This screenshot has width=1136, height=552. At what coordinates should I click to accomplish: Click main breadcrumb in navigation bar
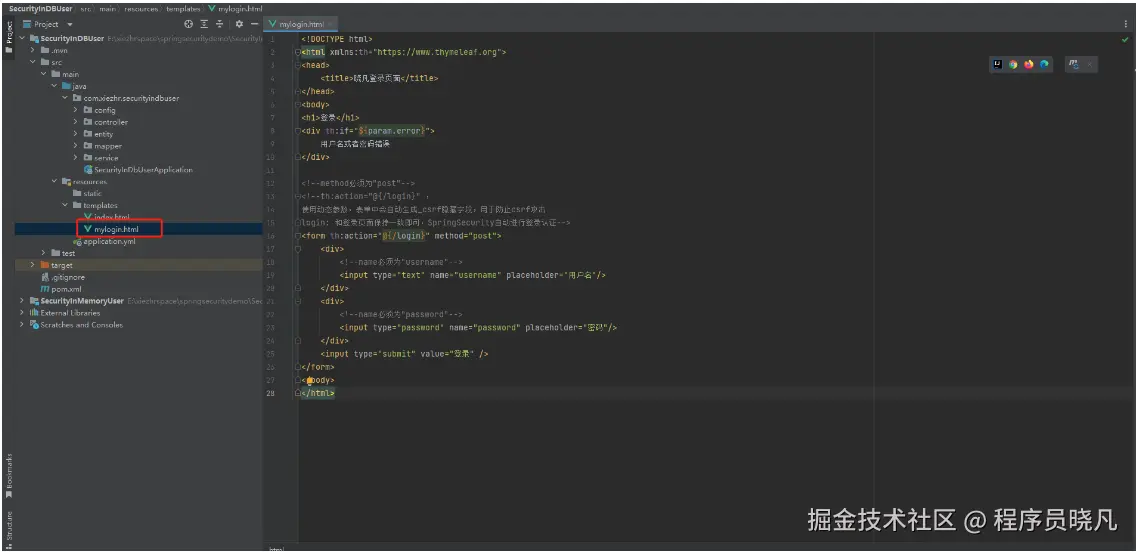[106, 8]
